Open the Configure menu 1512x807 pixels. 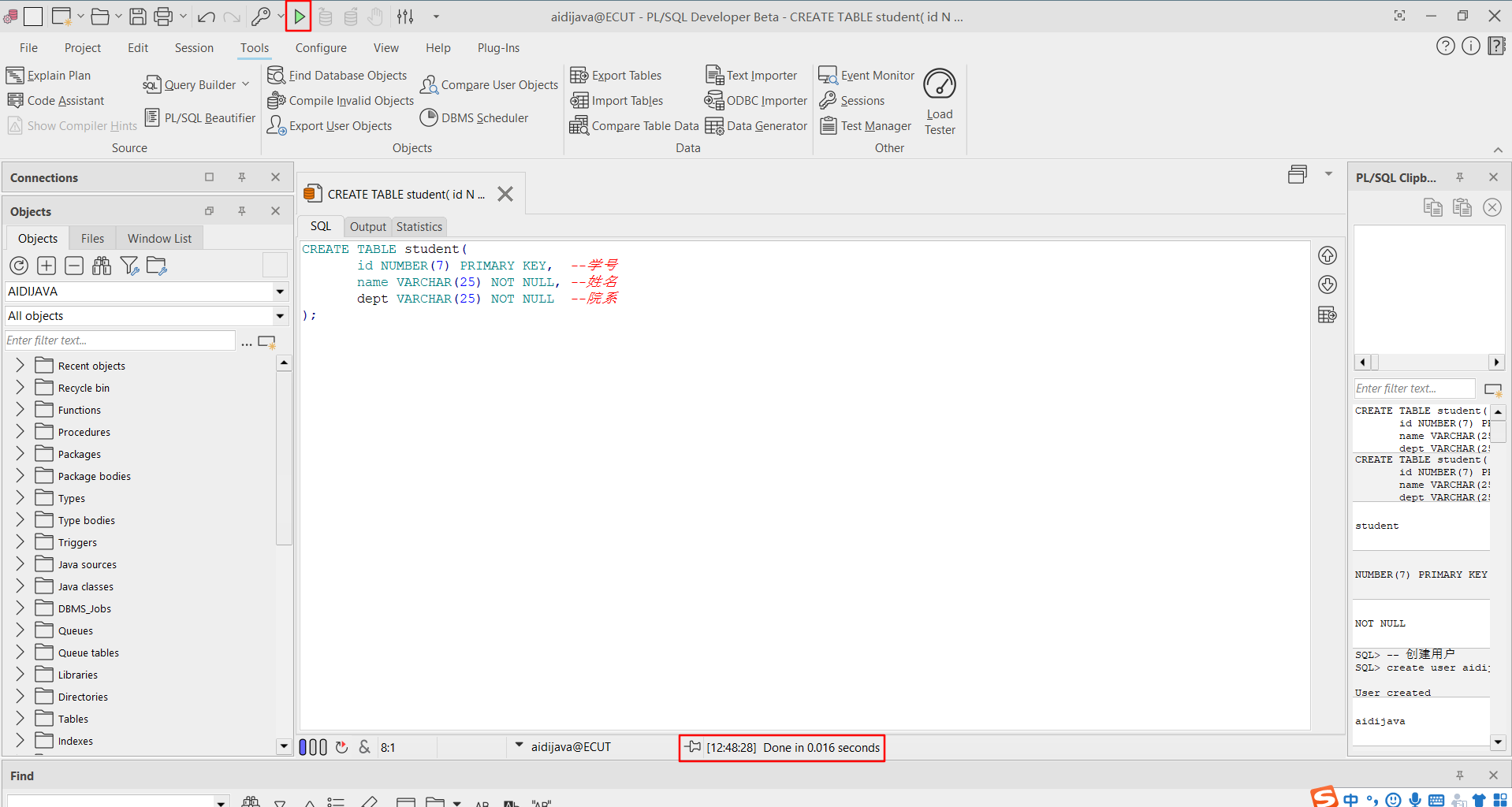pos(321,48)
